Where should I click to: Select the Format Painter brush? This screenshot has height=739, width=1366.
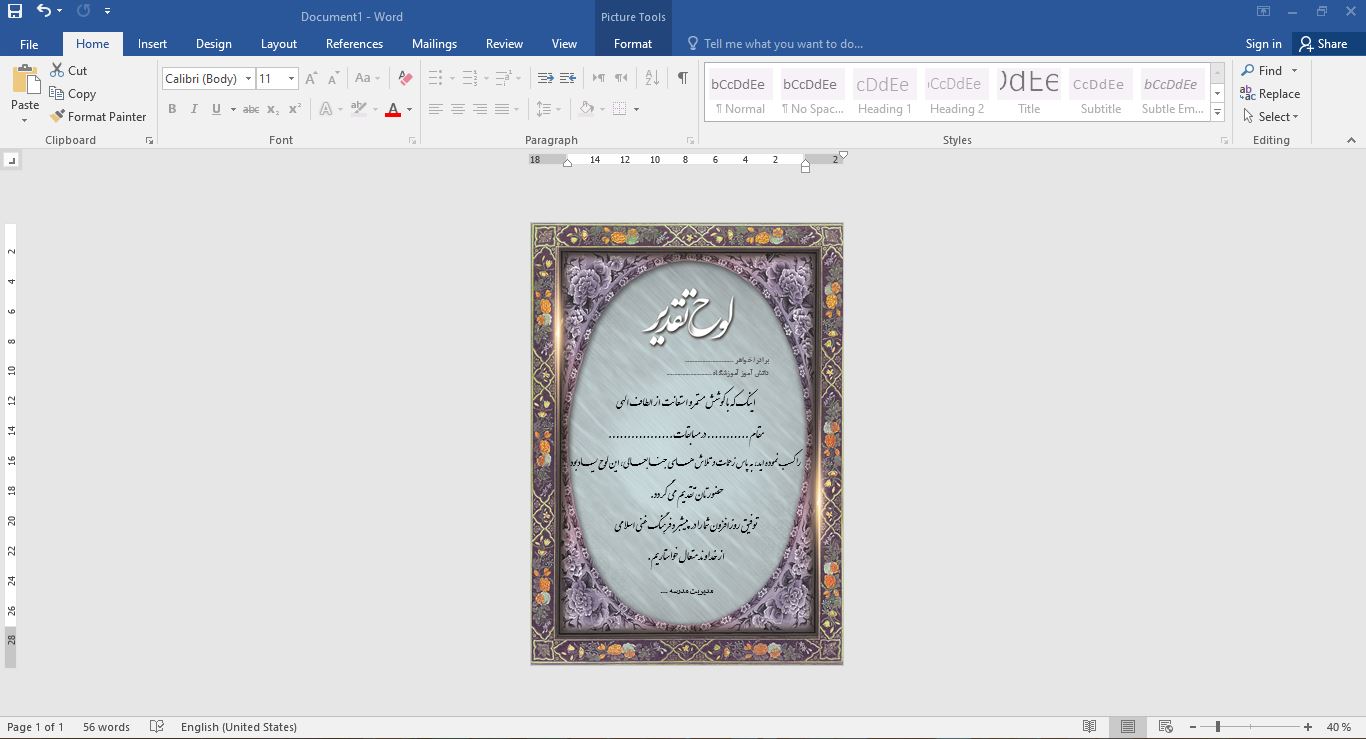[x=57, y=116]
